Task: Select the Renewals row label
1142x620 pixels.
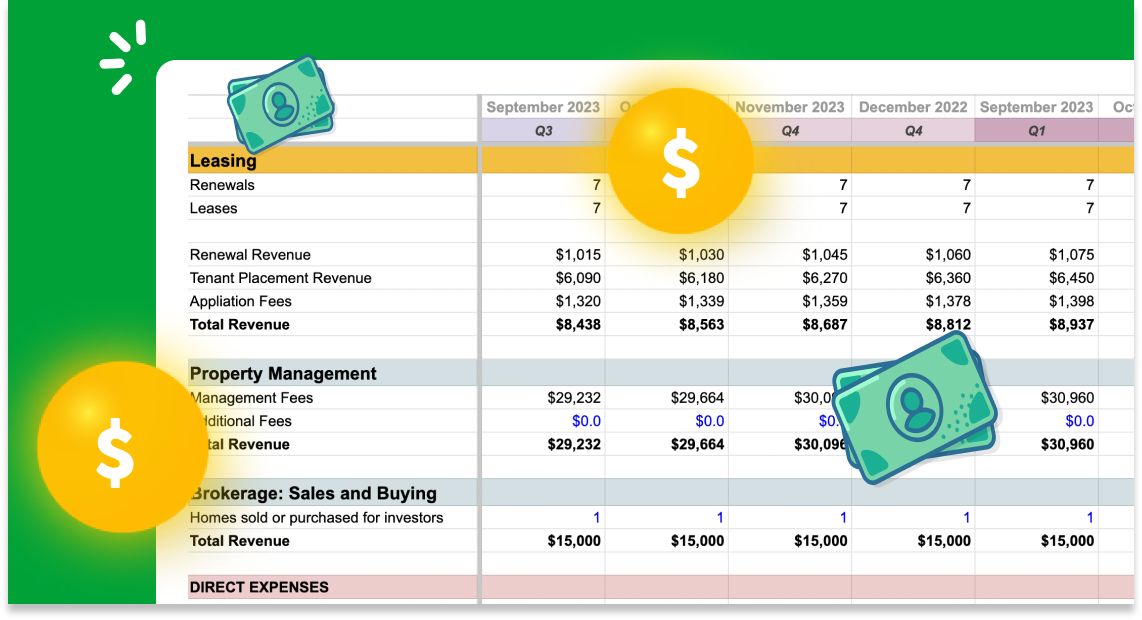Action: (x=222, y=185)
